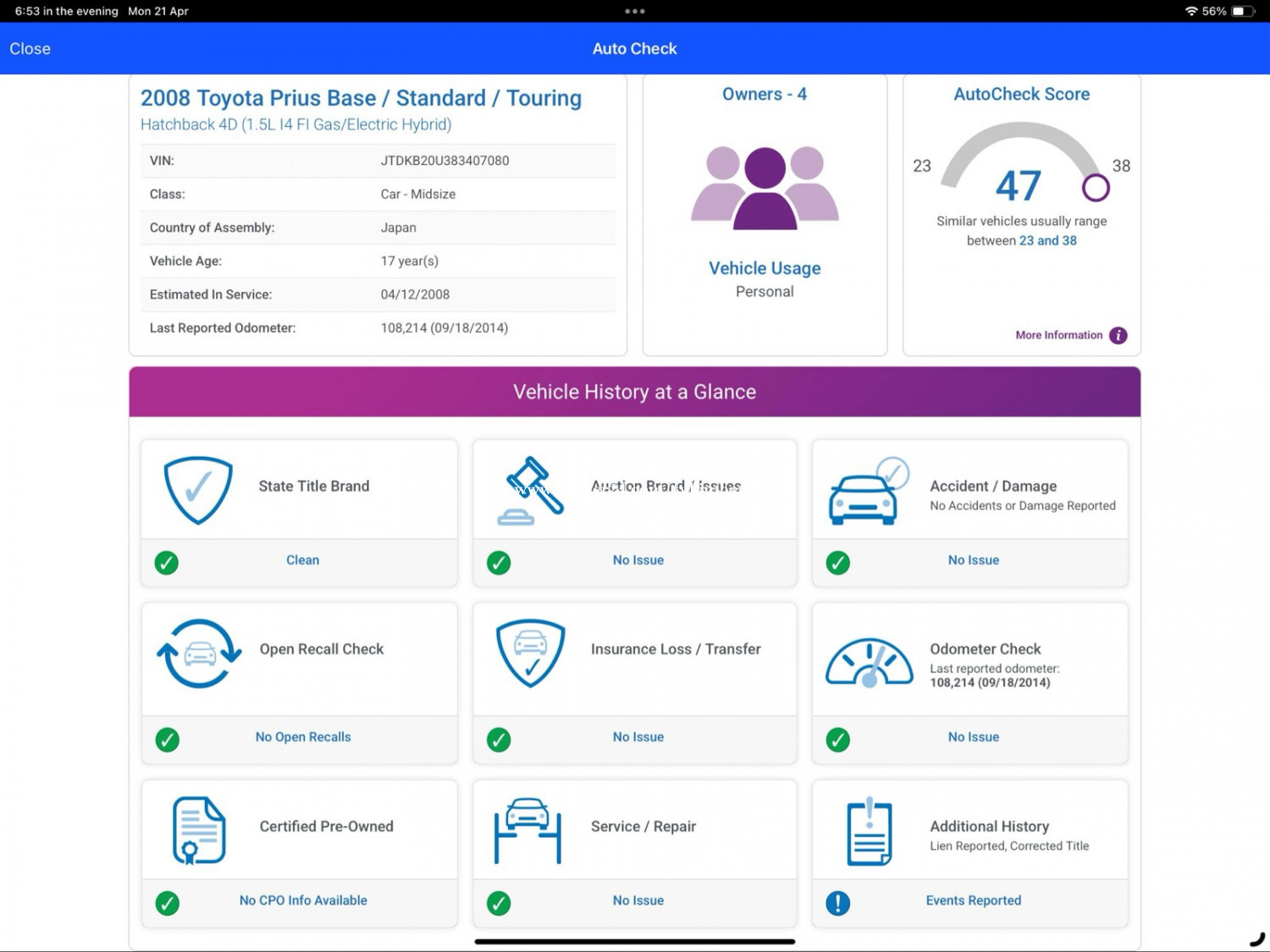
Task: Tap Close in the blue header
Action: [x=30, y=49]
